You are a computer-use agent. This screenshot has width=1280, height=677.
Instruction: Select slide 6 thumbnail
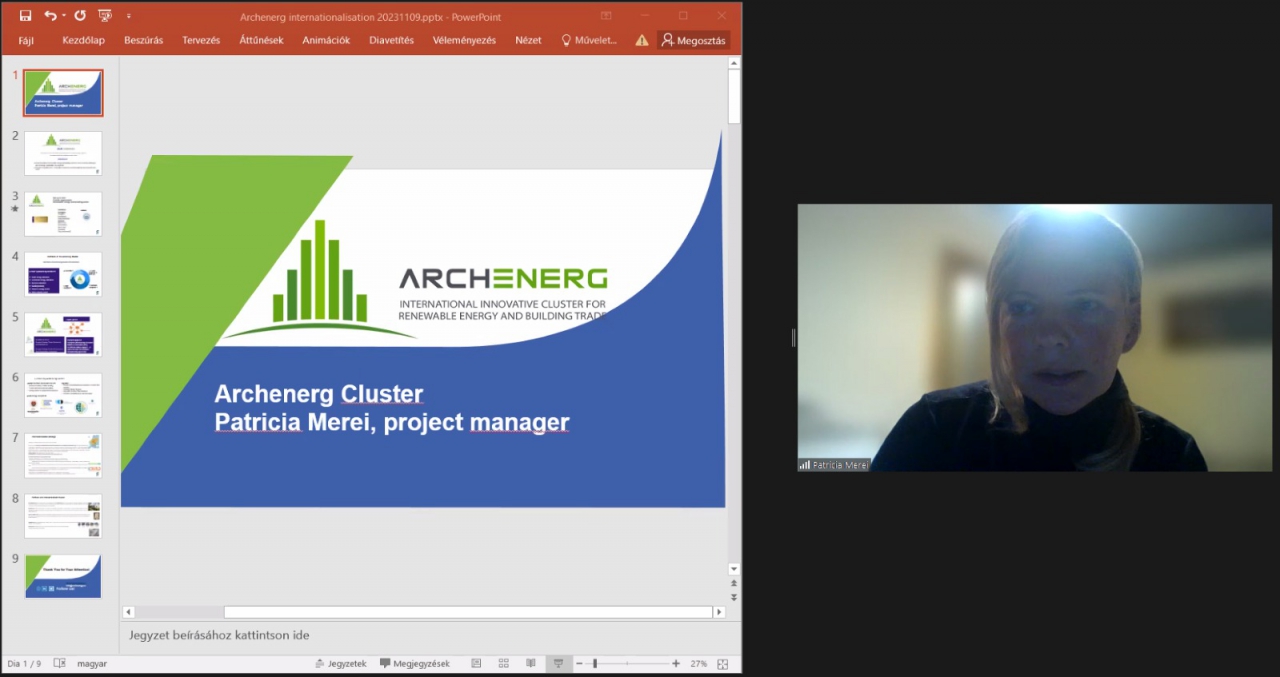point(63,395)
